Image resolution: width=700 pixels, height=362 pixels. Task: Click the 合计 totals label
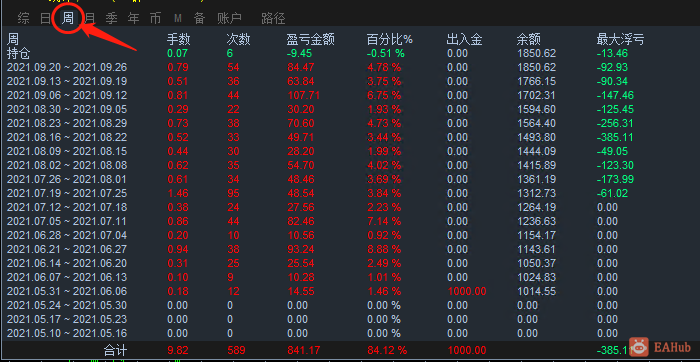tap(115, 350)
